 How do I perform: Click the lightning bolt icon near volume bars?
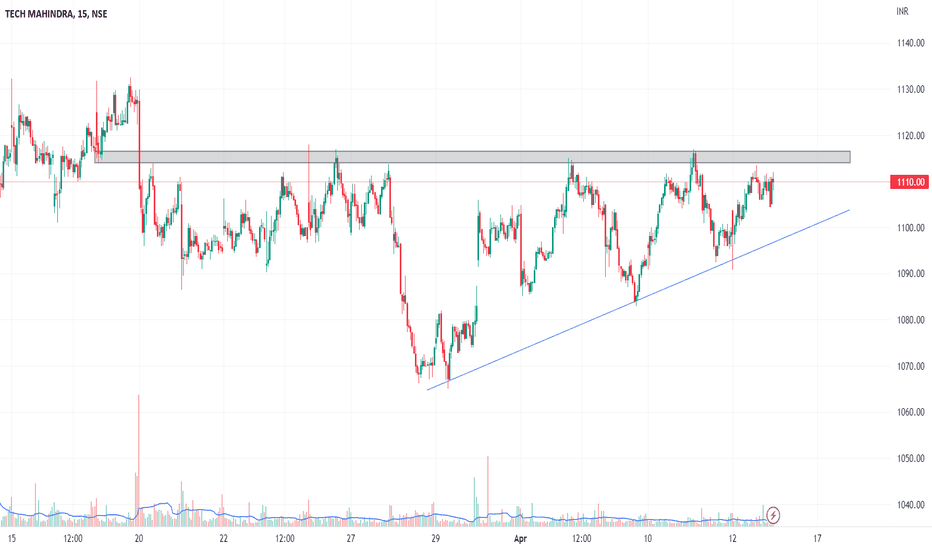coord(773,514)
